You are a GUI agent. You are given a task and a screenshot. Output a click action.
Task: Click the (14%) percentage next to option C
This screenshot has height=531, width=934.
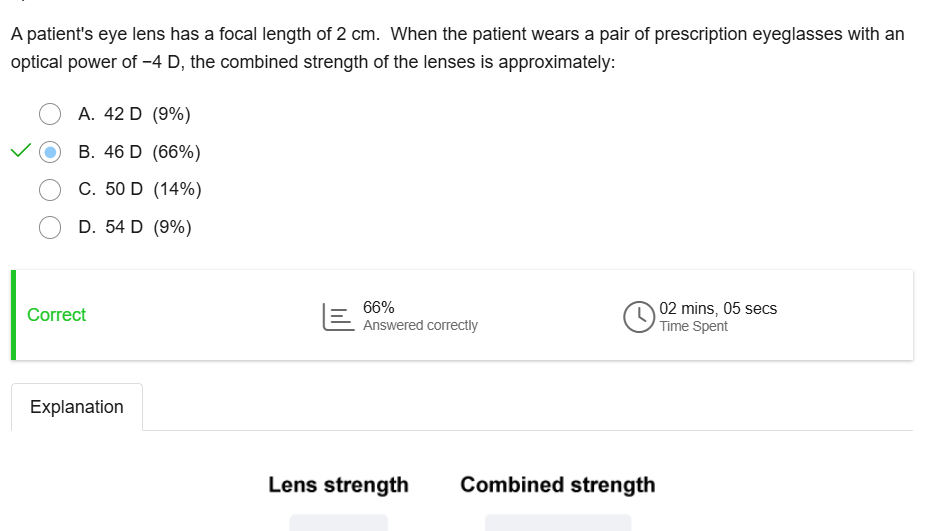(x=178, y=189)
